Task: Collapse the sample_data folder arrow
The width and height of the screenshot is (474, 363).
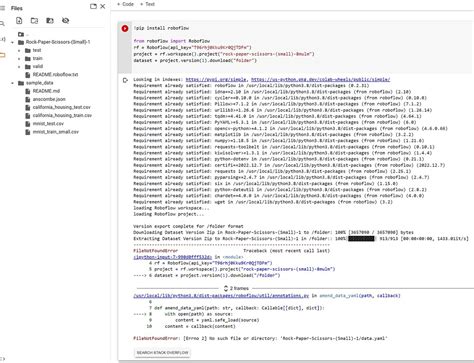Action: coord(13,83)
